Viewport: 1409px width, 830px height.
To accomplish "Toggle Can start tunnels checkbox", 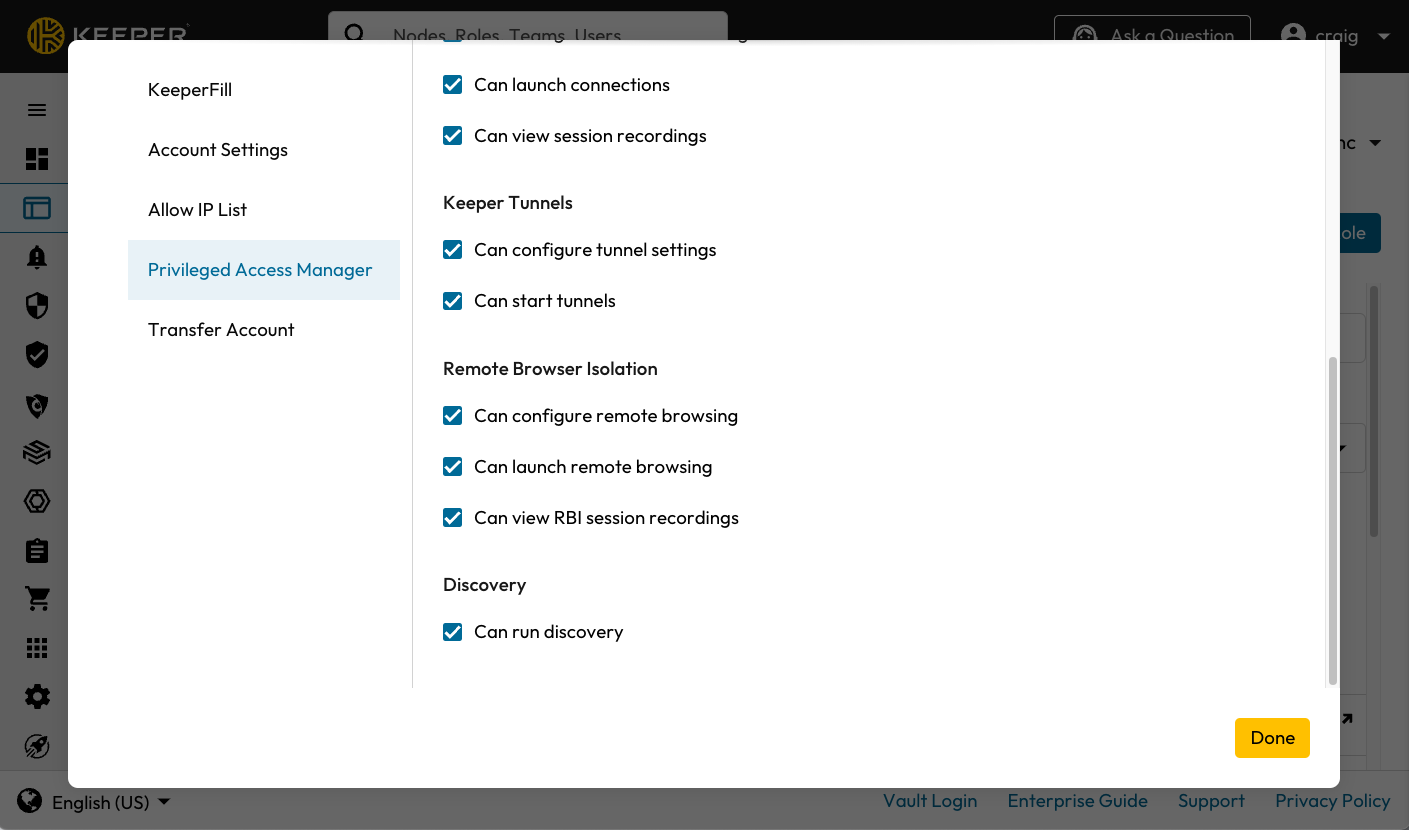I will tap(453, 301).
